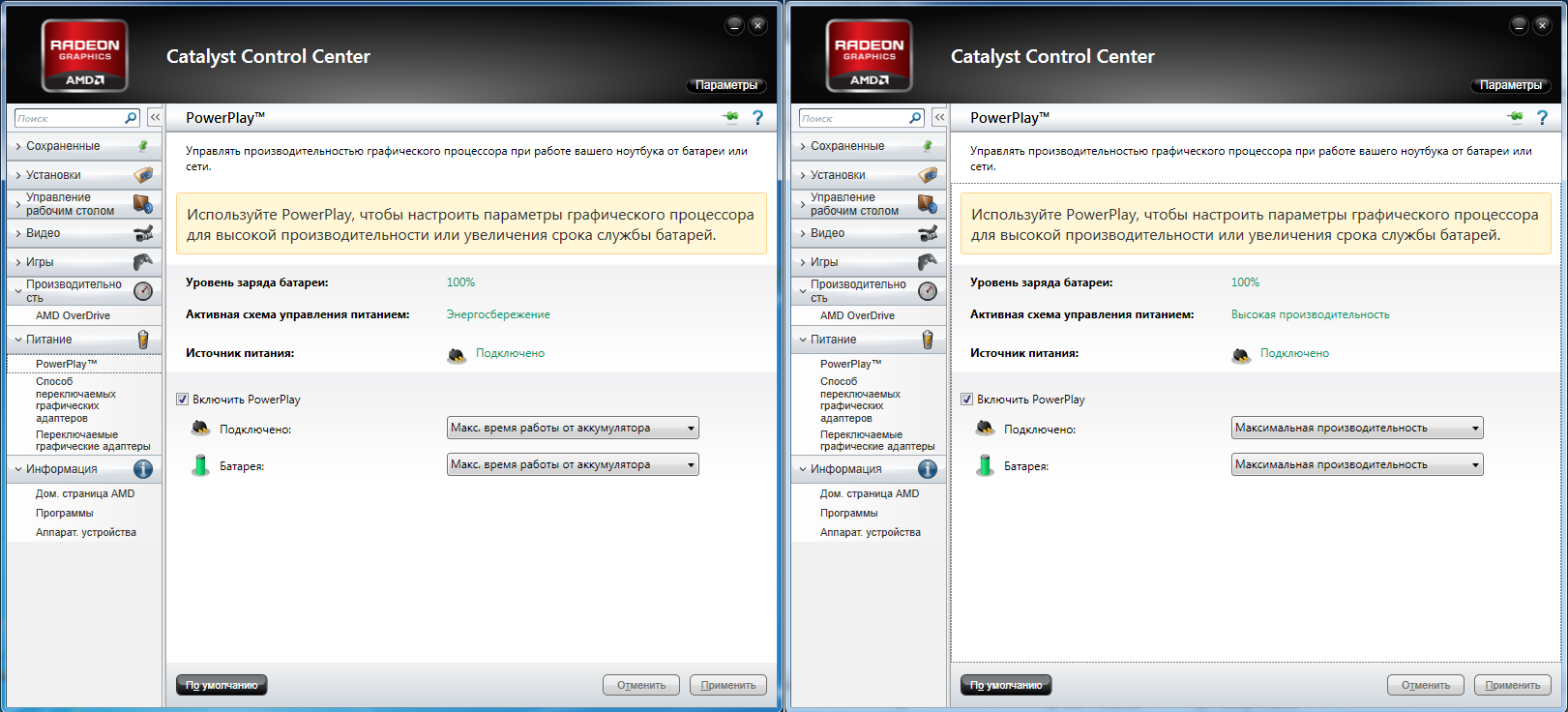Click Отменить button in left window

coord(641,685)
